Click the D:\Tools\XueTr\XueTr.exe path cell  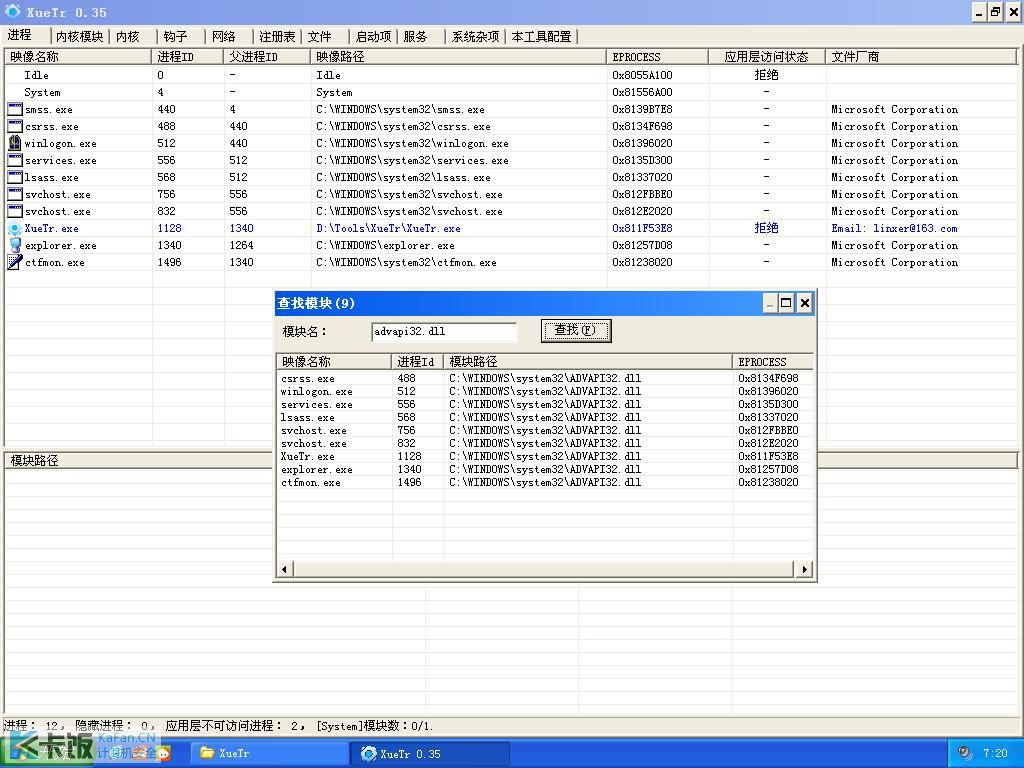388,229
